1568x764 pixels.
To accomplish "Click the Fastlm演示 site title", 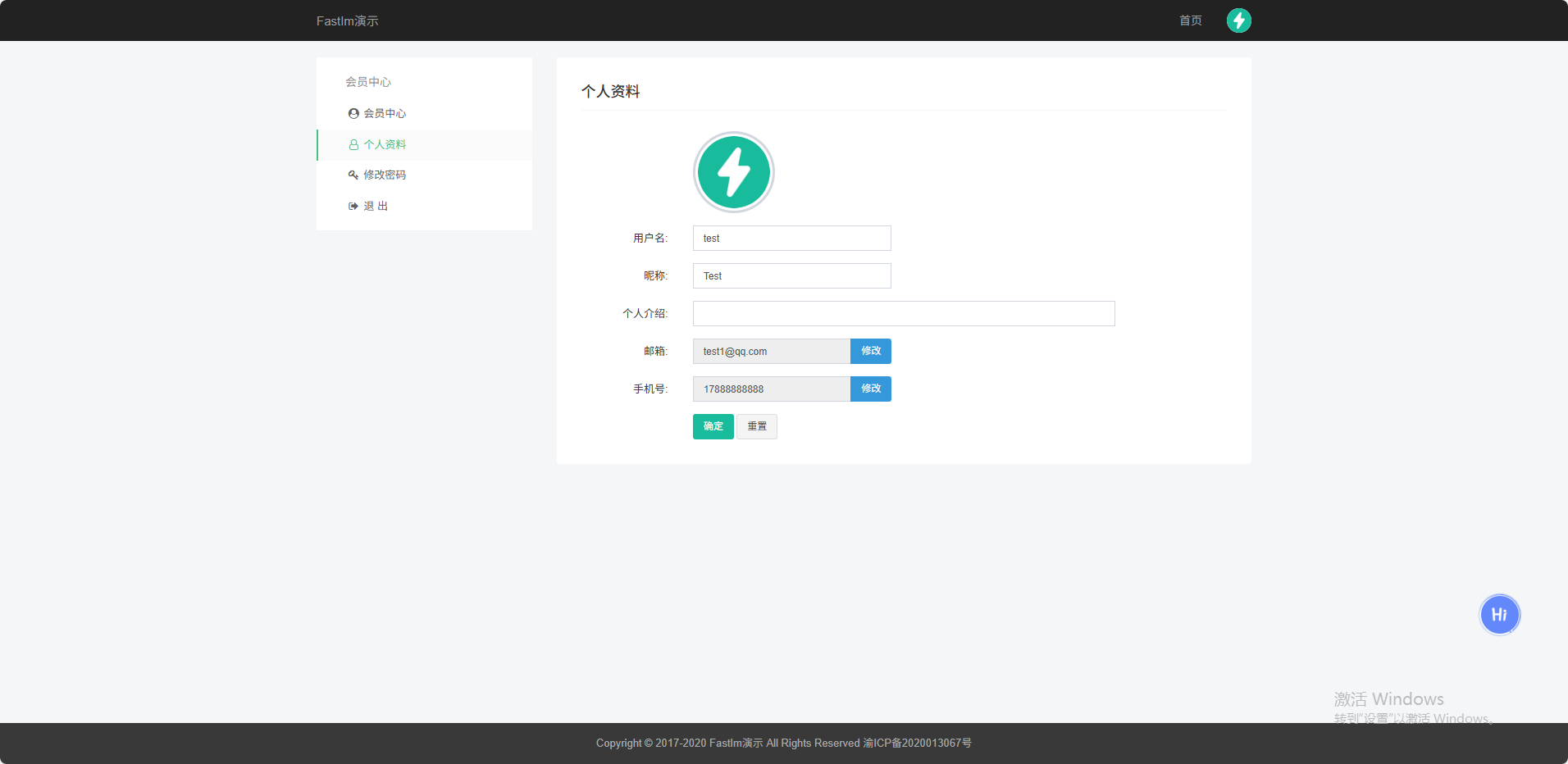I will [x=347, y=21].
